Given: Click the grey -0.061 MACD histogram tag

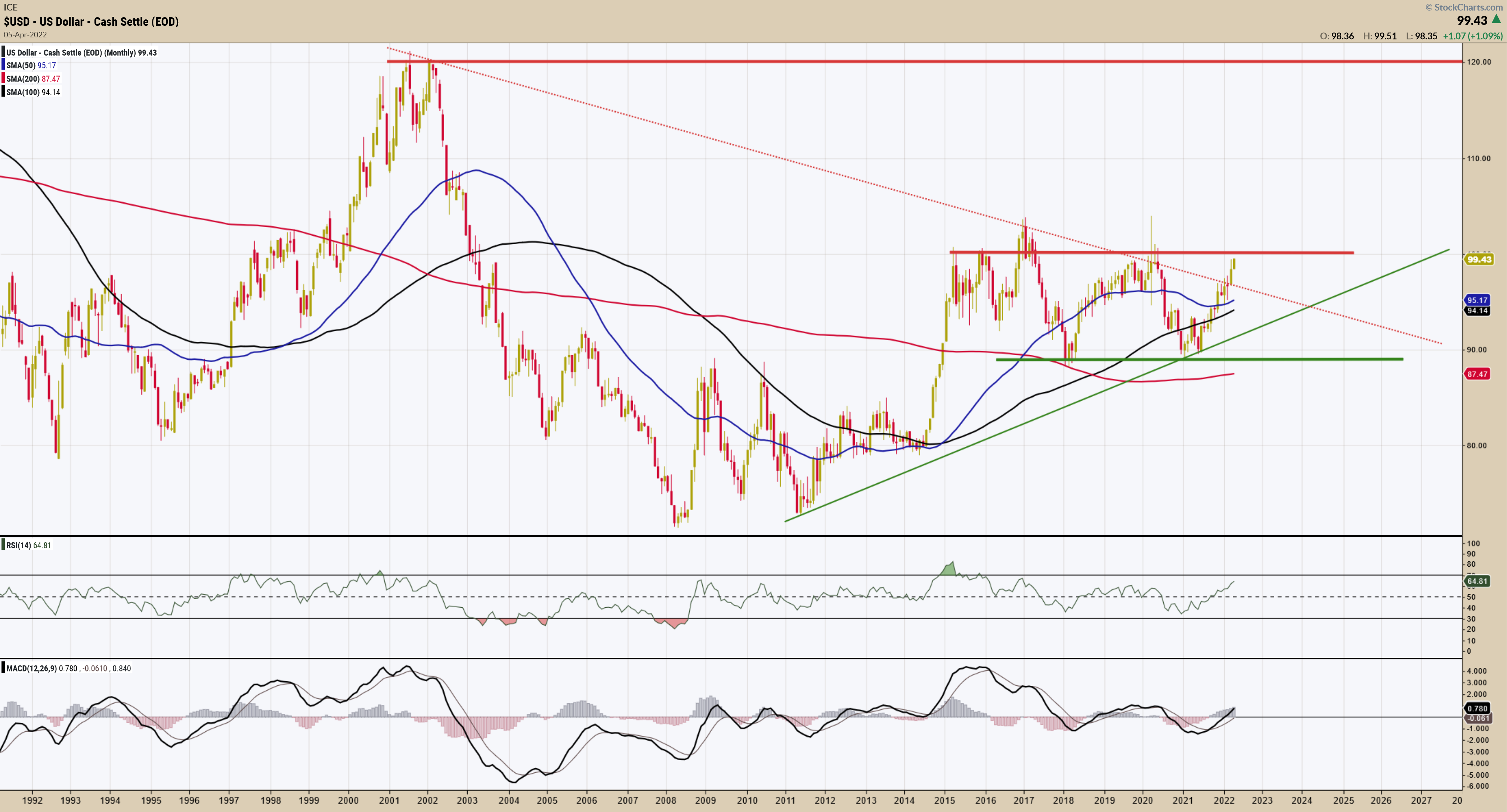Looking at the screenshot, I should coord(1478,718).
